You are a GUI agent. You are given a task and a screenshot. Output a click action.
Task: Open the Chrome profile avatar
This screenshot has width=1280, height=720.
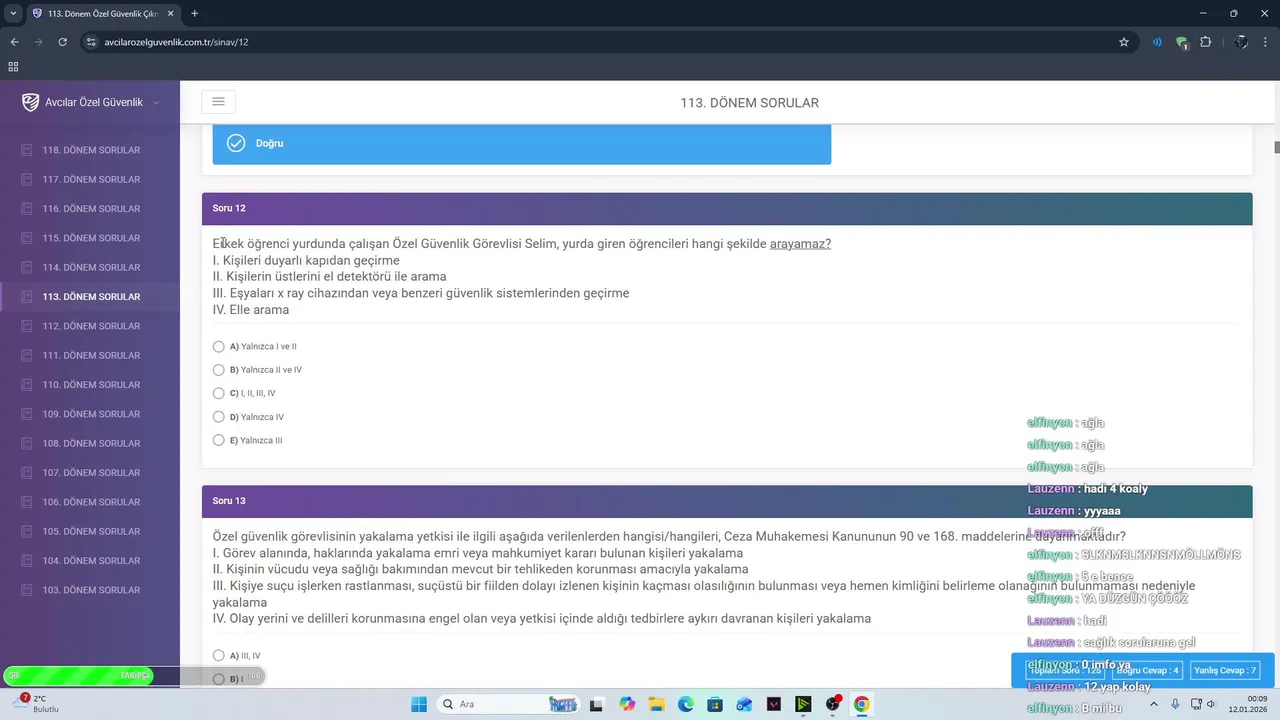[1241, 42]
